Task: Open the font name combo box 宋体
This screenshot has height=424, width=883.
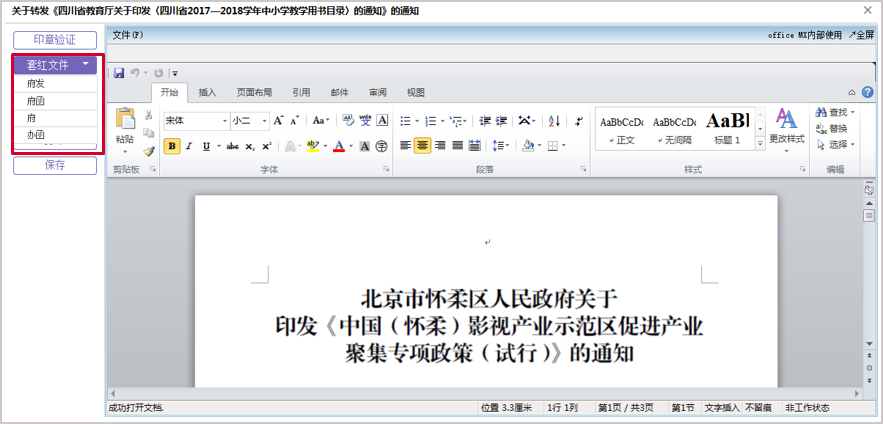Action: coord(197,120)
